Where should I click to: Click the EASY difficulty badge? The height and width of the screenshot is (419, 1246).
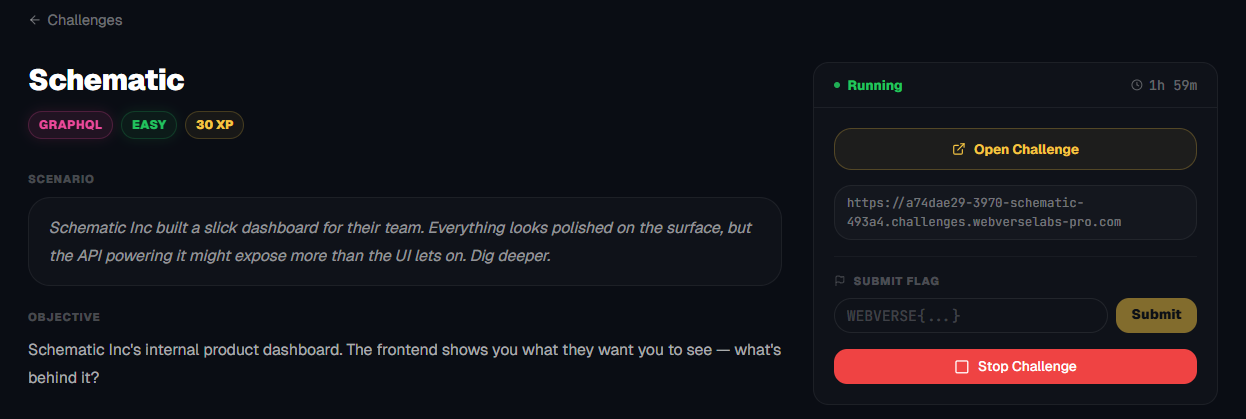click(149, 125)
